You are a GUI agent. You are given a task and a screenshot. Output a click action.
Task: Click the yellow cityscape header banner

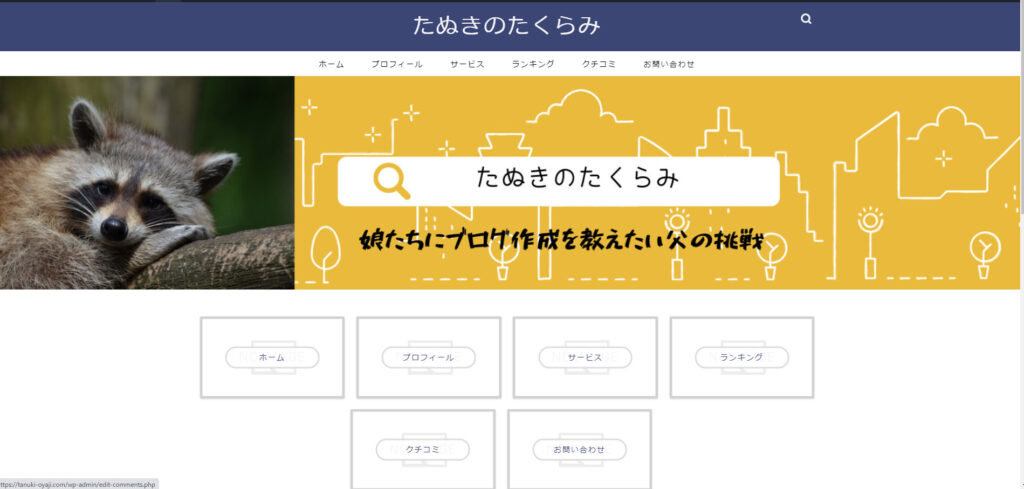pyautogui.click(x=656, y=183)
